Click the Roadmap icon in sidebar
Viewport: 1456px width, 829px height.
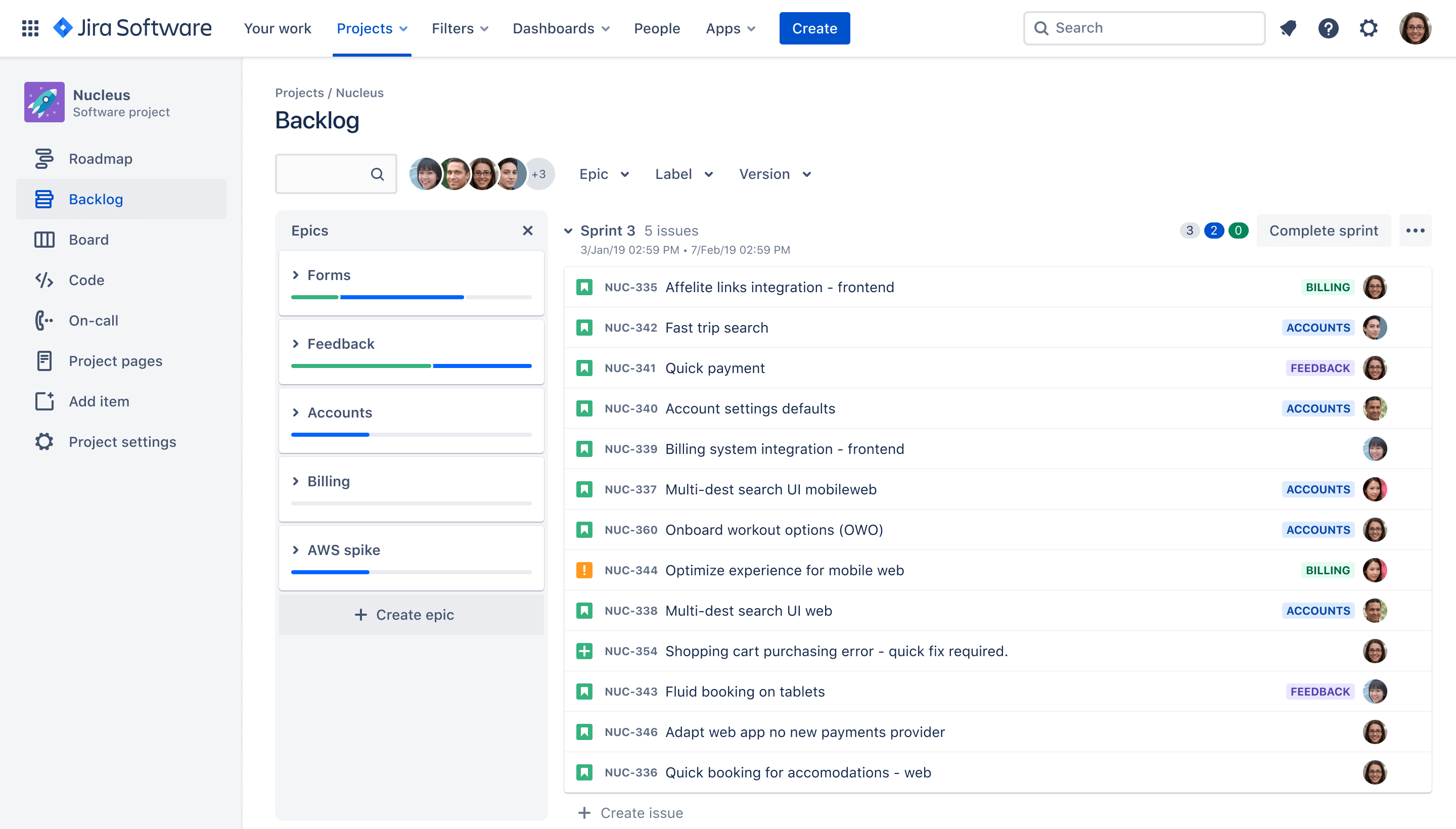tap(42, 158)
